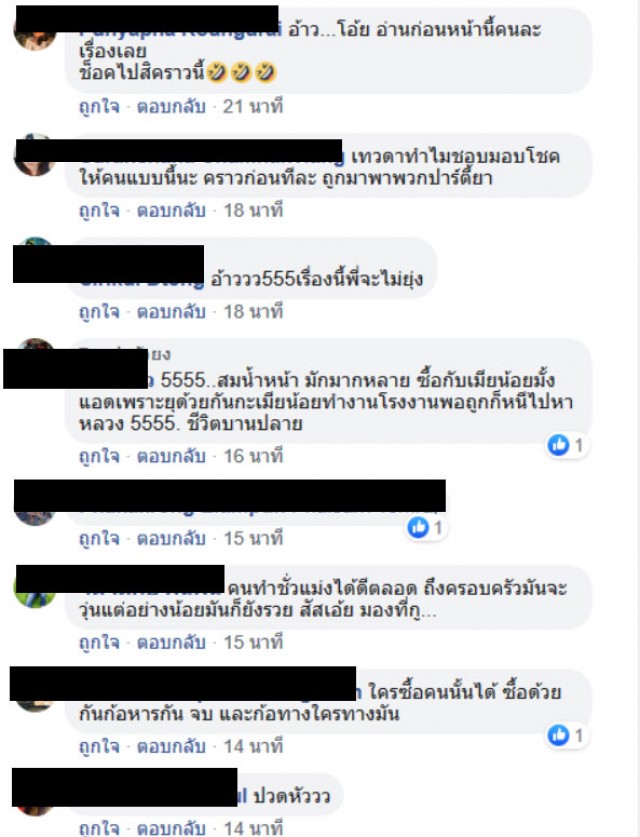This screenshot has width=640, height=837.
Task: Reply to the 'อ้าววว555เรื่องนี้พี่จะไม่ยุ่ง' comment
Action: [x=171, y=311]
